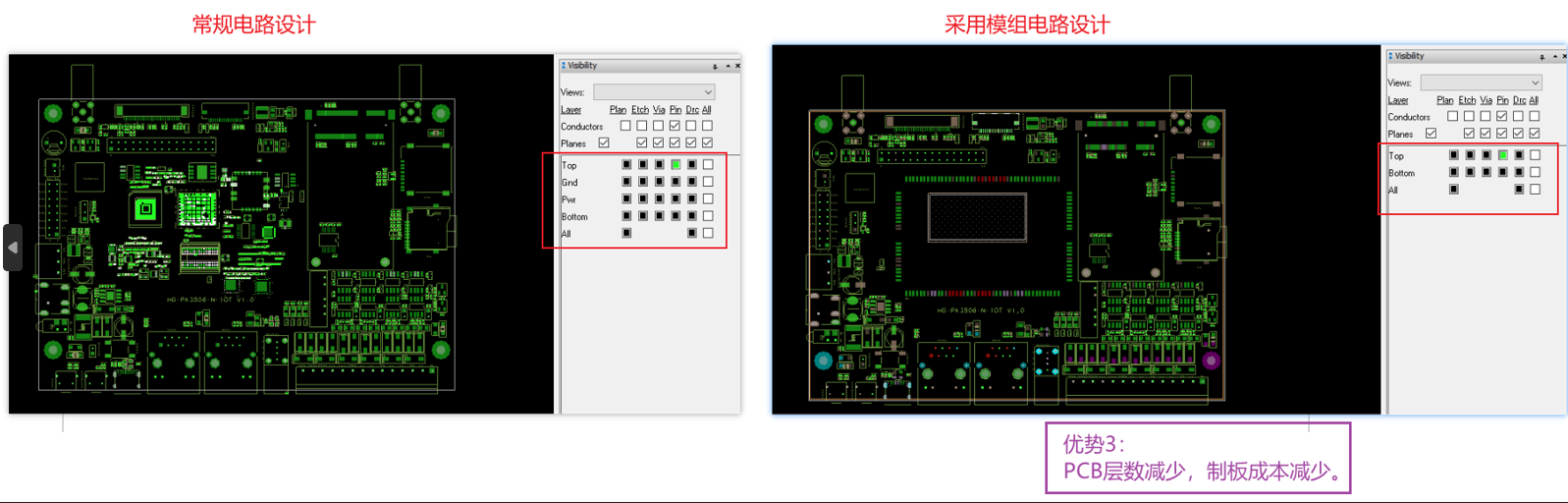
Task: Click the 采用模组电路设计 heading
Action: point(1027,25)
